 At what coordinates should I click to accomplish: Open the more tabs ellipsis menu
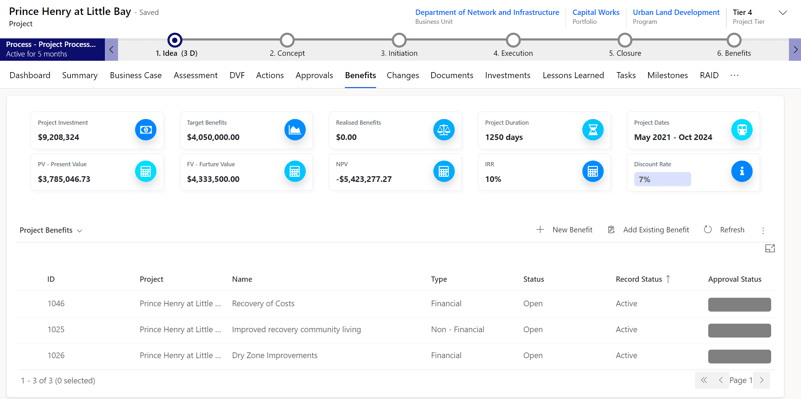(735, 76)
